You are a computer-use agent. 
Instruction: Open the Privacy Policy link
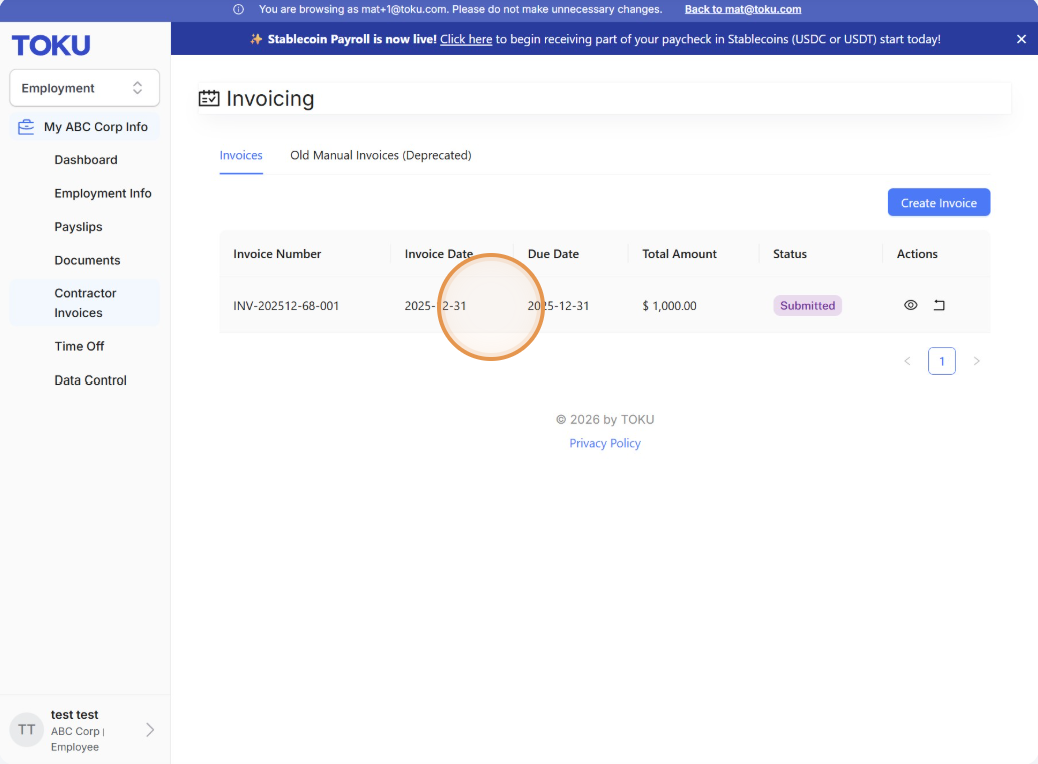click(x=605, y=443)
